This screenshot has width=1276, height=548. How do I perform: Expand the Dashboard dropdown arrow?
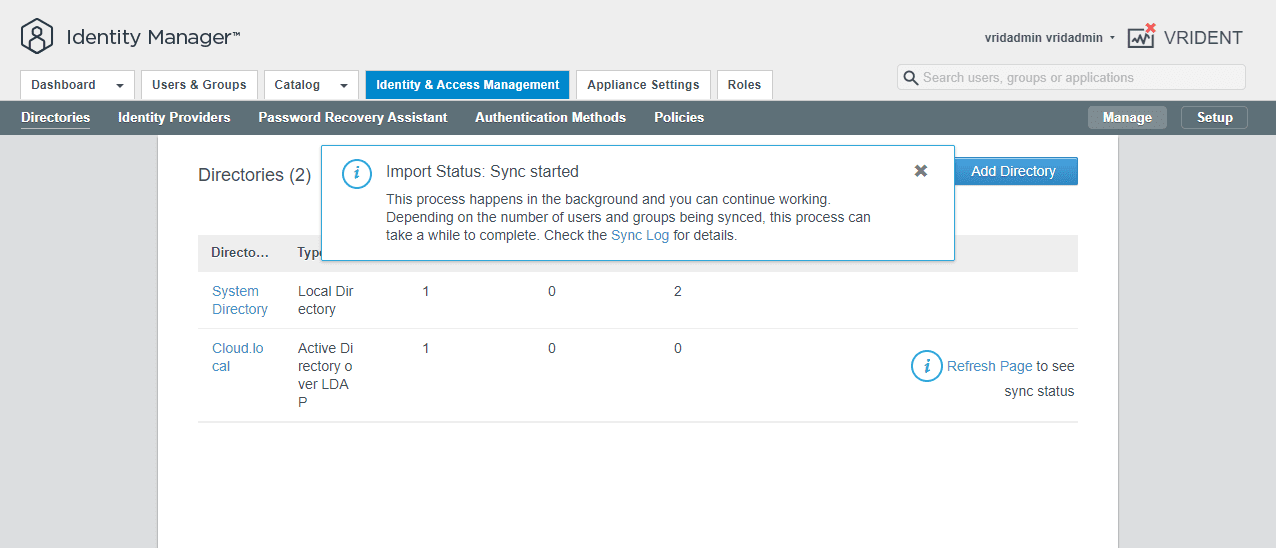point(120,86)
